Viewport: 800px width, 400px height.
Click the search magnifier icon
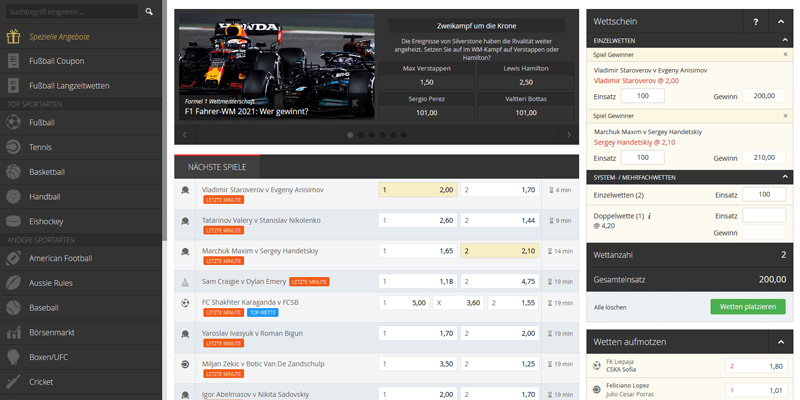click(149, 12)
